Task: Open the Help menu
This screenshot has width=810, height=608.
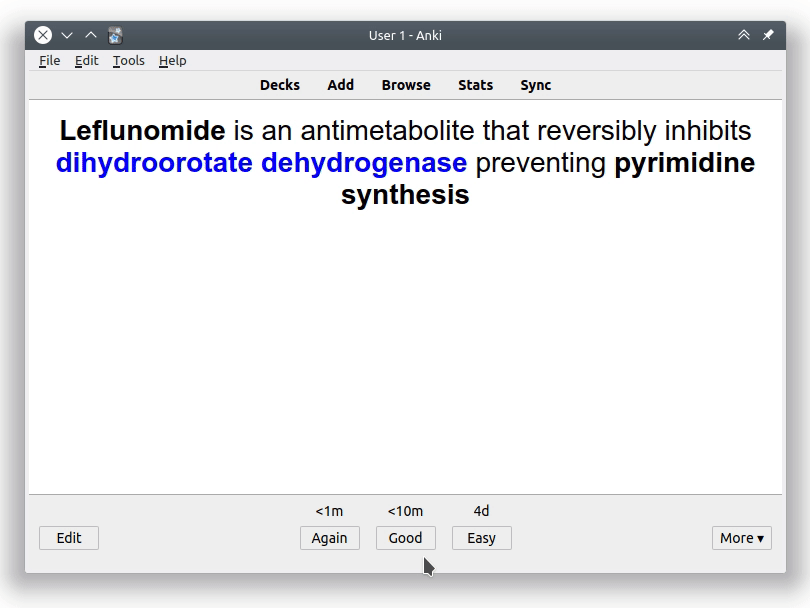Action: [x=172, y=61]
